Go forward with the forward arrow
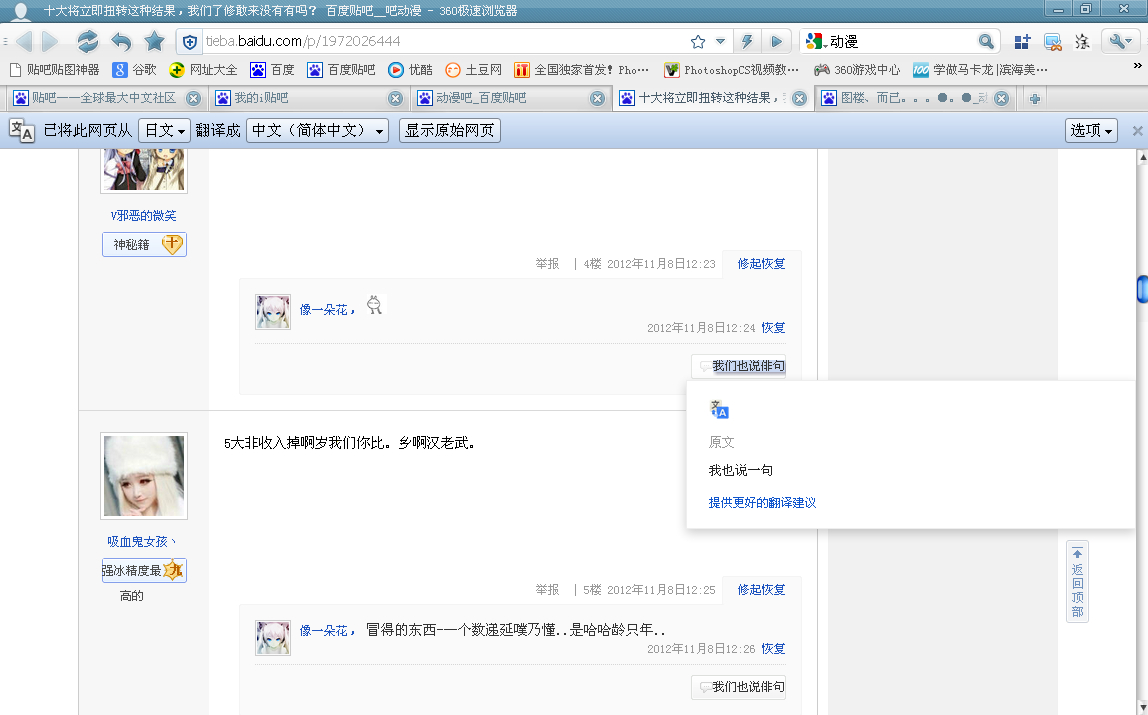This screenshot has height=715, width=1148. [50, 42]
